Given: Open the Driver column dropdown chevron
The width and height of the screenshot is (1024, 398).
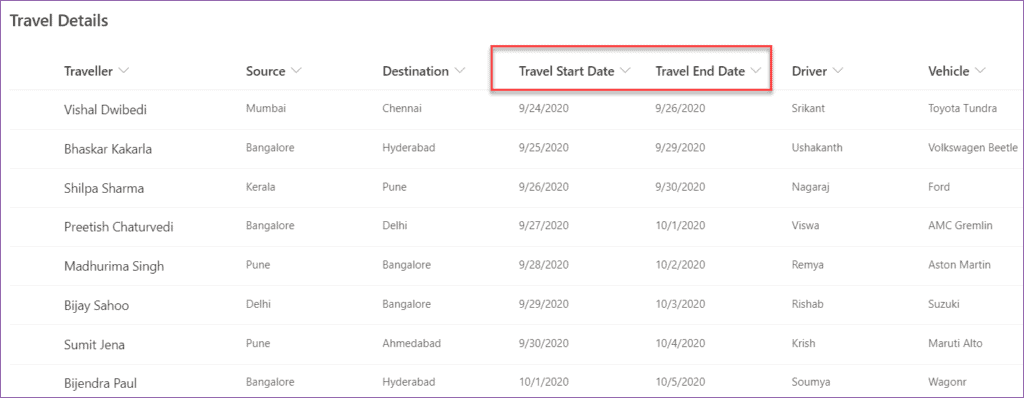Looking at the screenshot, I should [839, 71].
